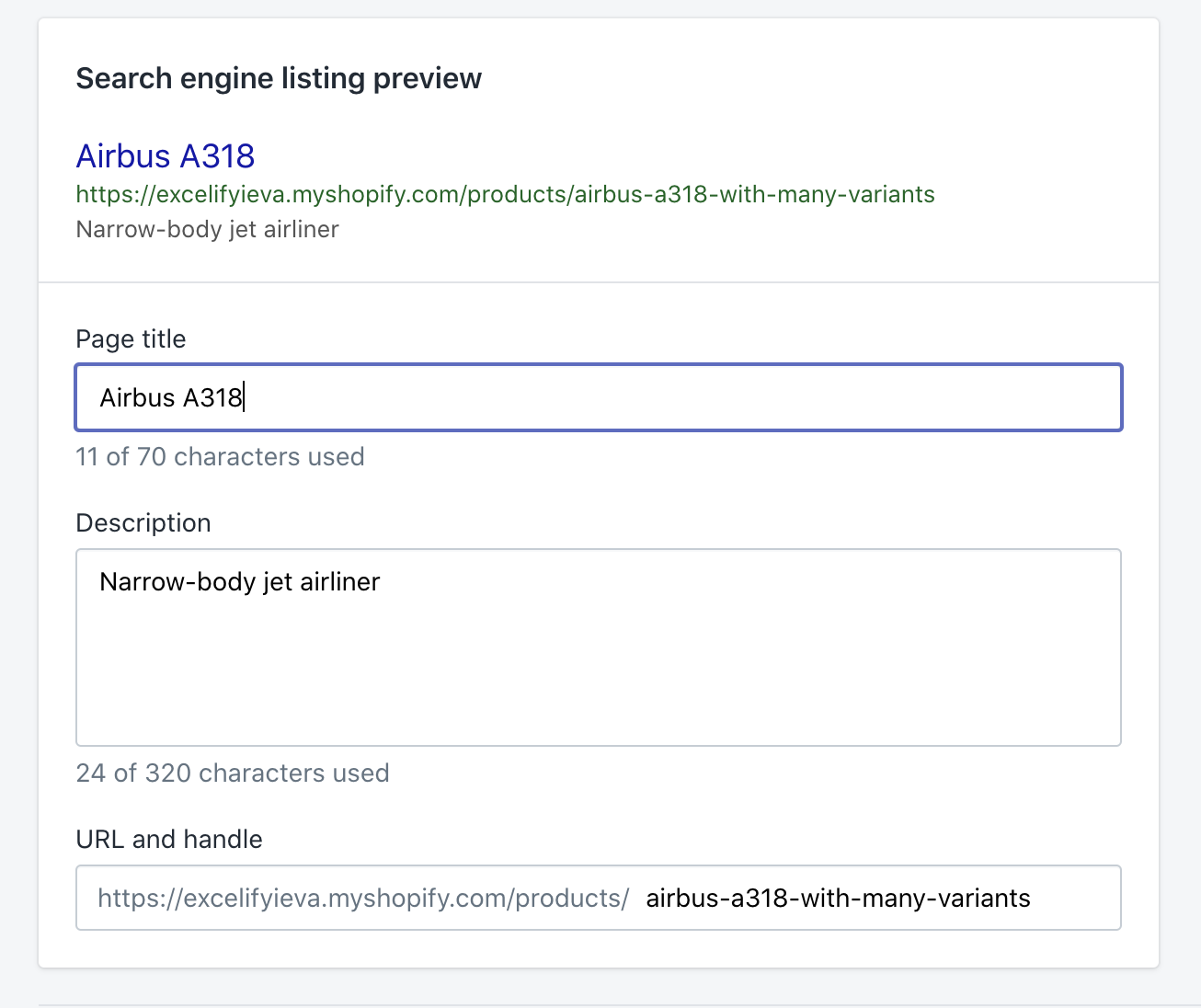Viewport: 1201px width, 1008px height.
Task: Click the "Page title" field label
Action: [x=131, y=339]
